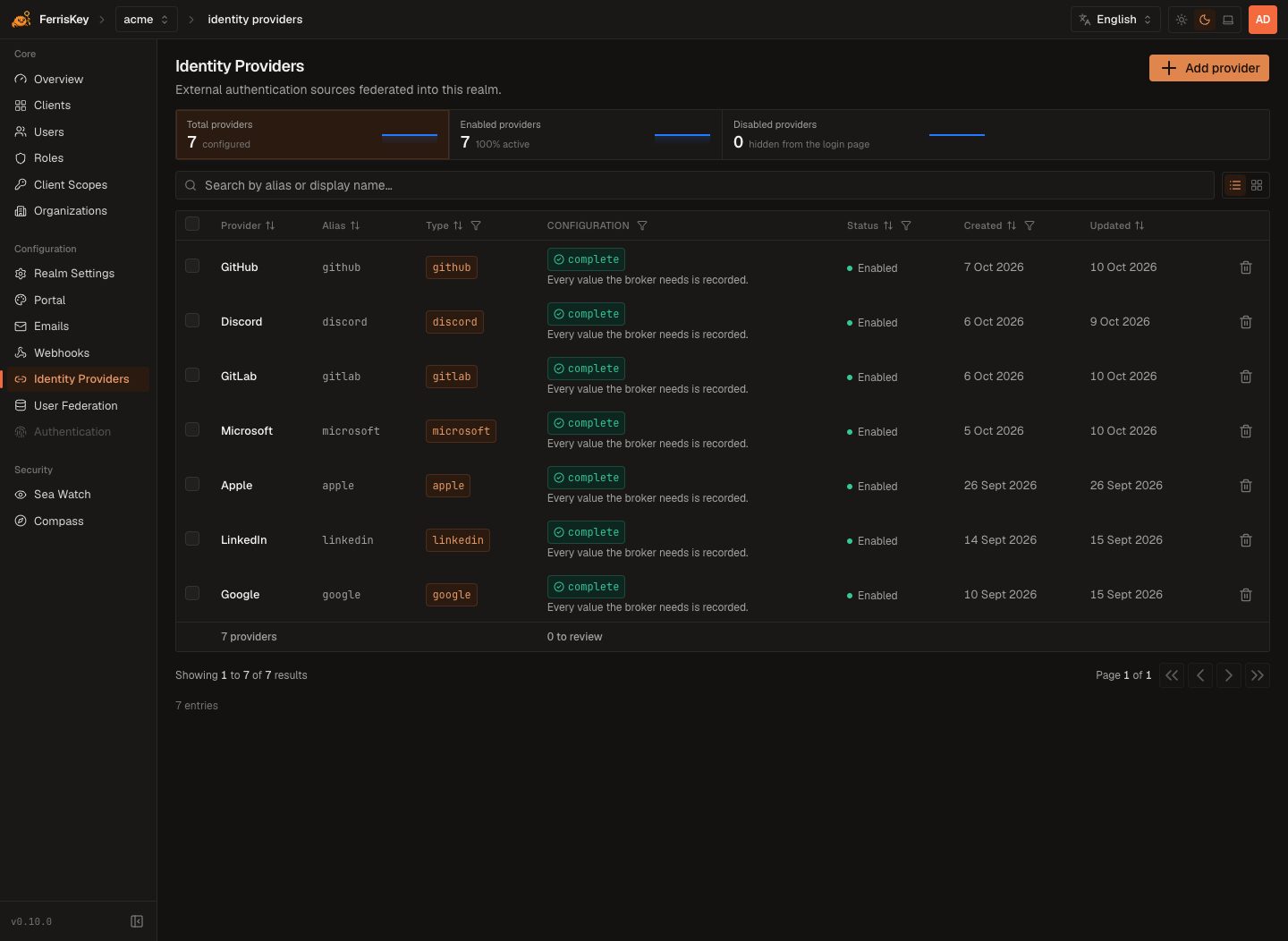Open the Created column filter icon
This screenshot has width=1288, height=941.
pos(1030,225)
